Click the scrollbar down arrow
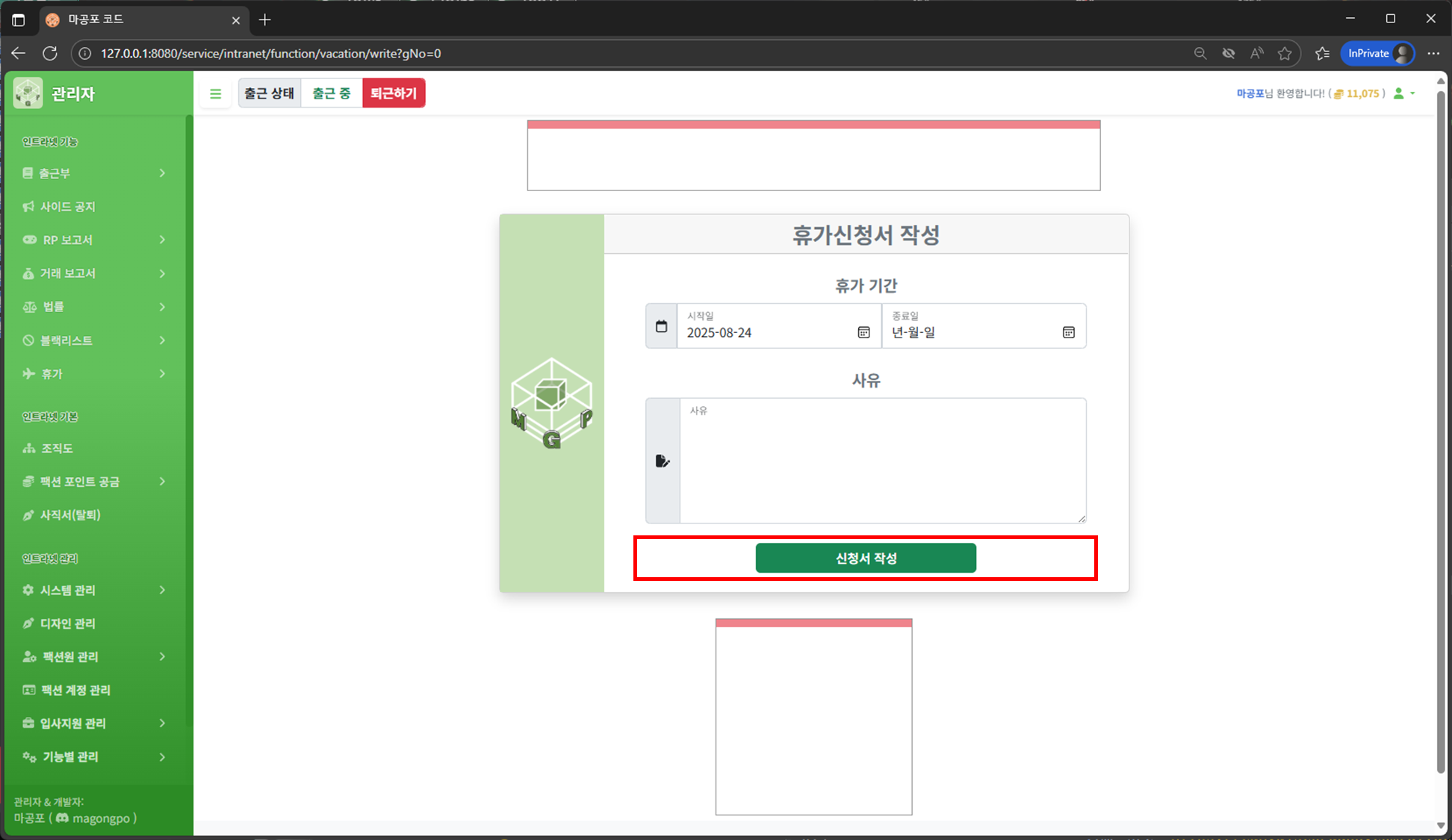 point(1441,825)
